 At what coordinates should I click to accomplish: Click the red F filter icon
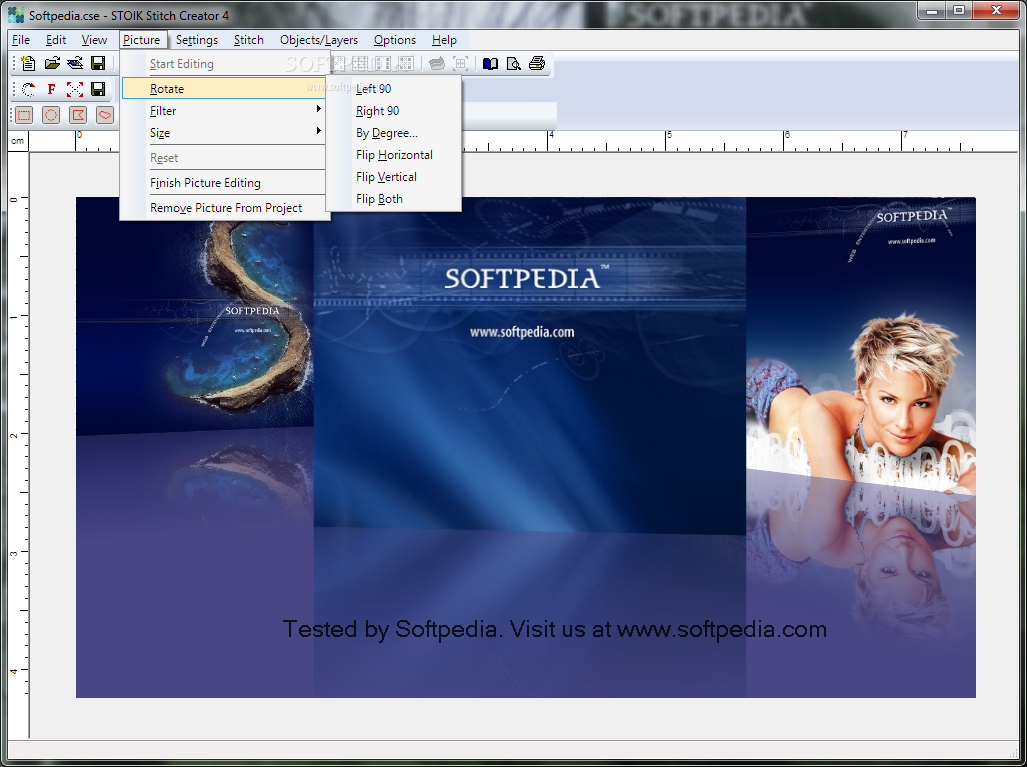[x=51, y=89]
